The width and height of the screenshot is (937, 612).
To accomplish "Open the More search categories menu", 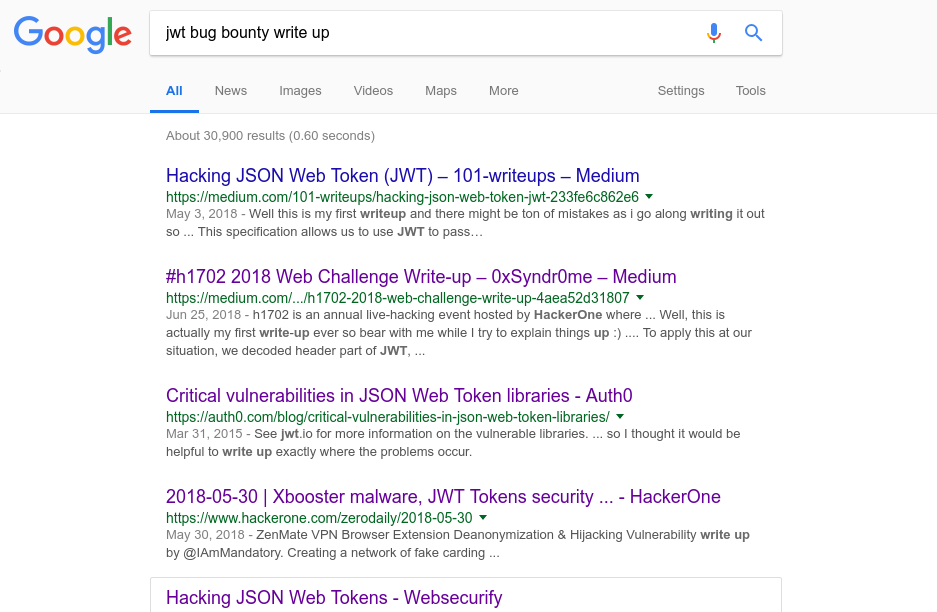I will pyautogui.click(x=503, y=91).
